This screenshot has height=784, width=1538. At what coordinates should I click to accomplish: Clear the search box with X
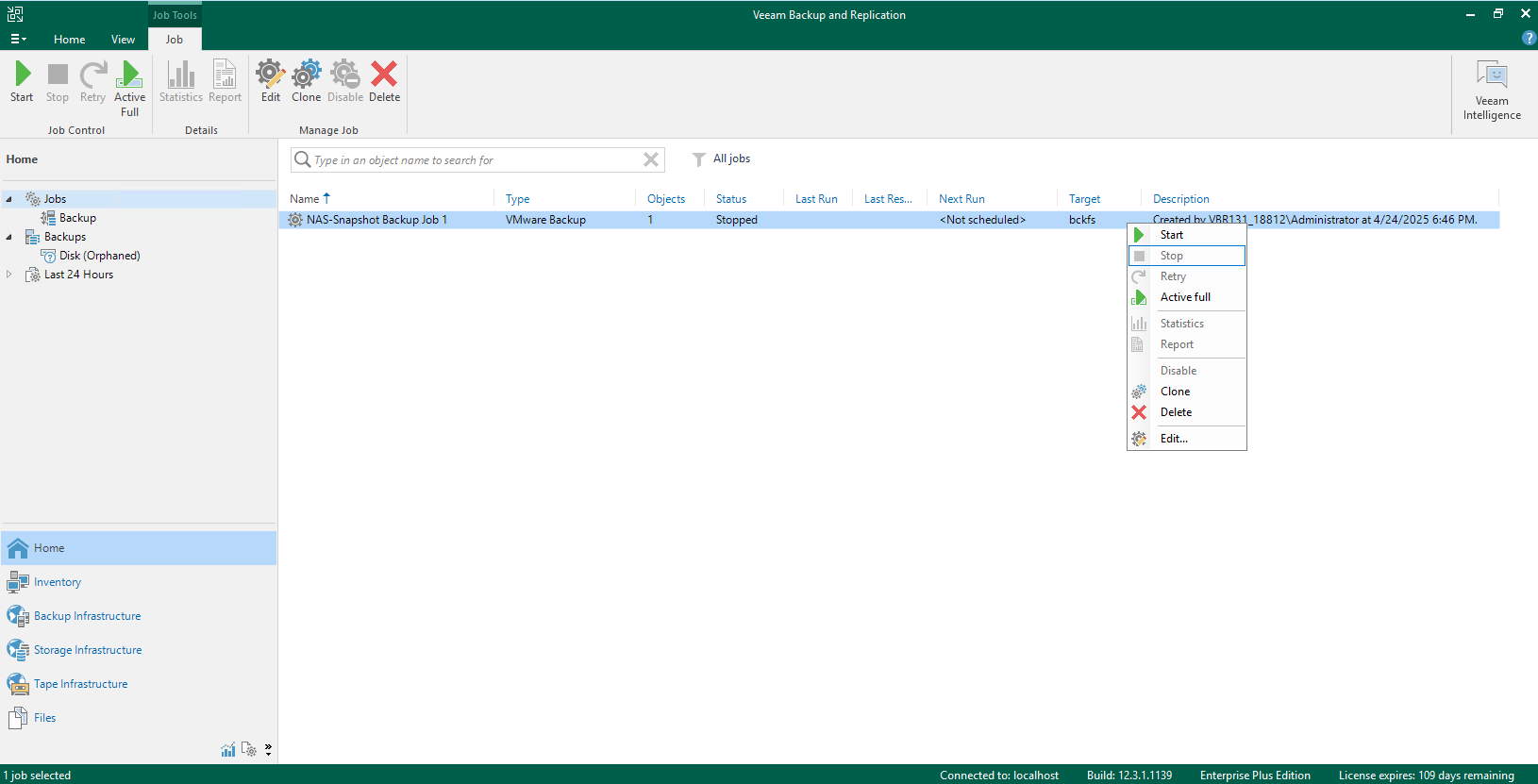[x=651, y=159]
